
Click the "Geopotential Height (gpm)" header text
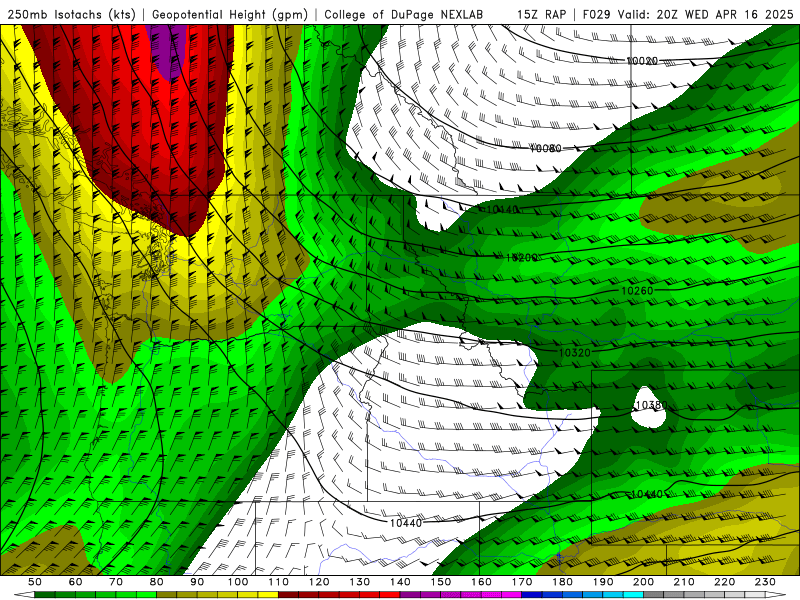click(230, 14)
